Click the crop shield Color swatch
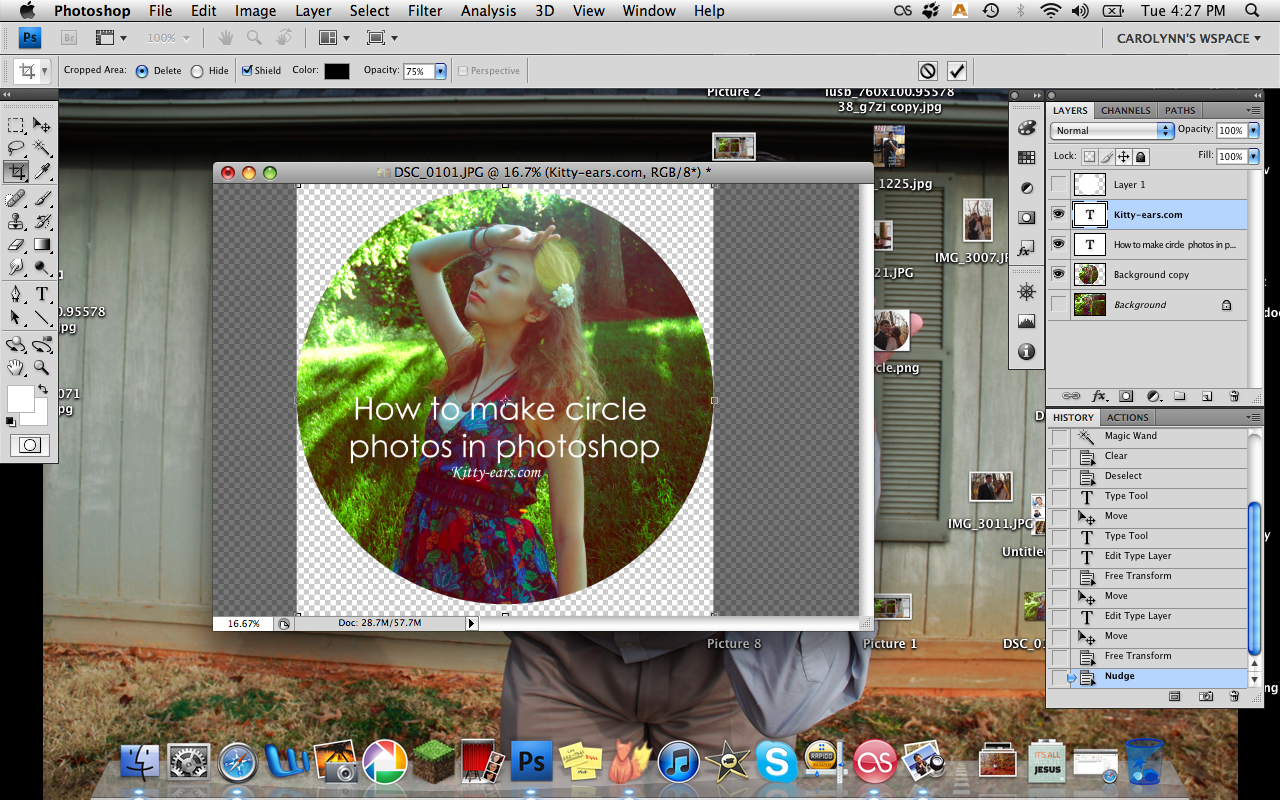 tap(335, 70)
